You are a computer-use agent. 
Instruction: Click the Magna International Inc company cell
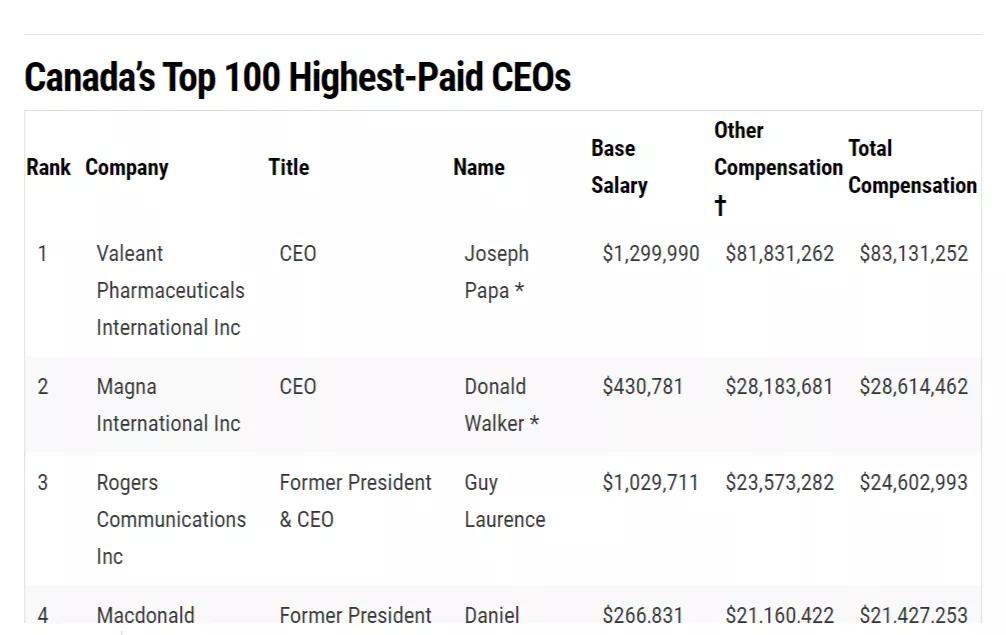pyautogui.click(x=168, y=405)
